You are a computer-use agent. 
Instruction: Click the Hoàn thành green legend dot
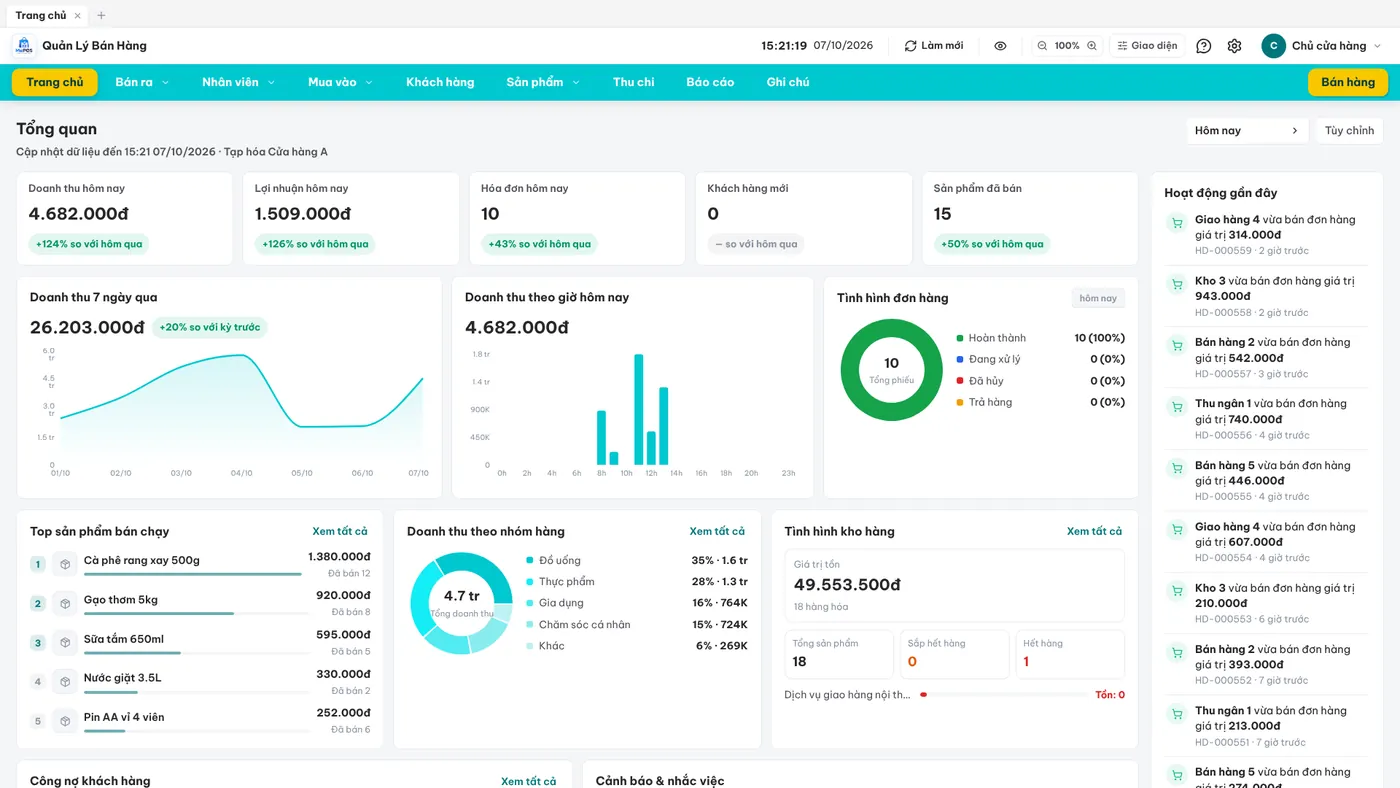pos(960,338)
